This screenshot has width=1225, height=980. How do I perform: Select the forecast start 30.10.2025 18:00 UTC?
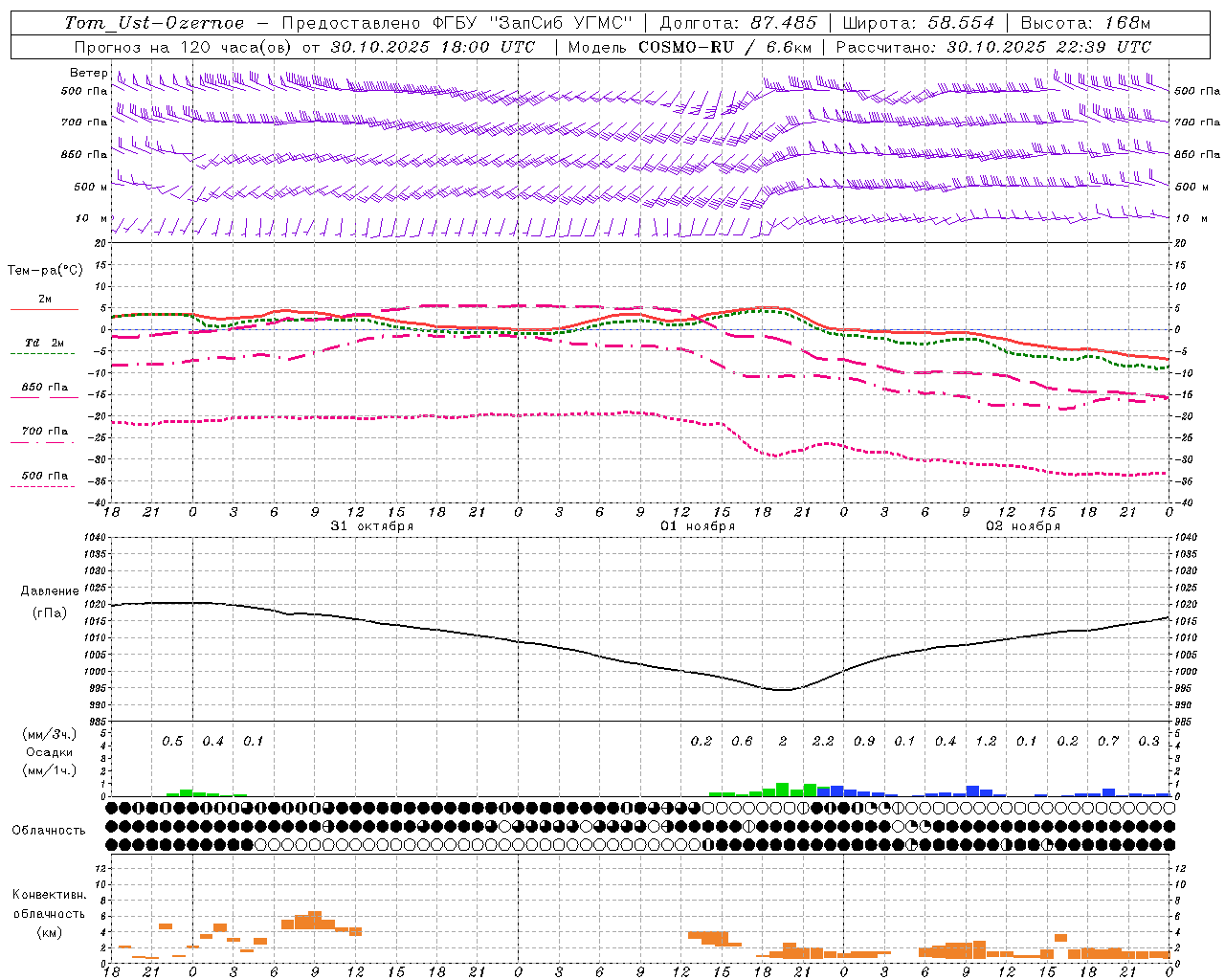click(x=433, y=47)
